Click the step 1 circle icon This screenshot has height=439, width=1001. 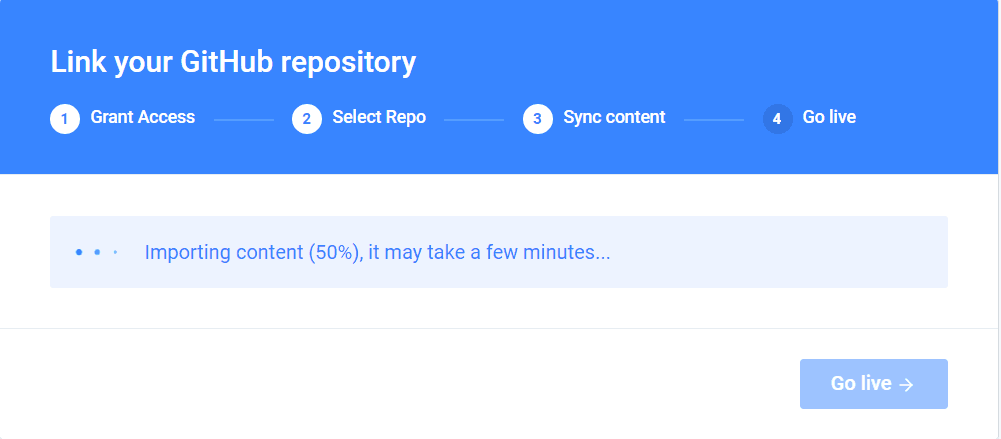[65, 119]
